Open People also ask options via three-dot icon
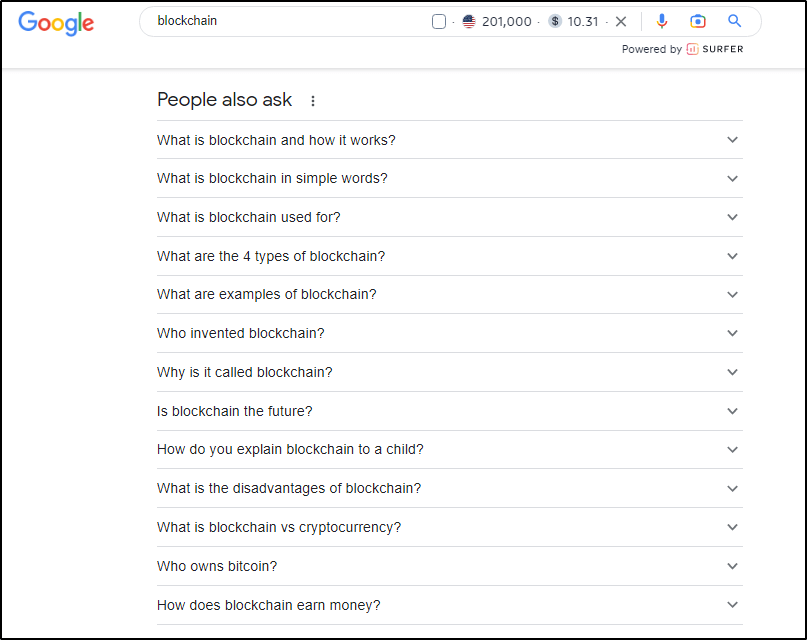This screenshot has height=640, width=807. click(x=312, y=101)
